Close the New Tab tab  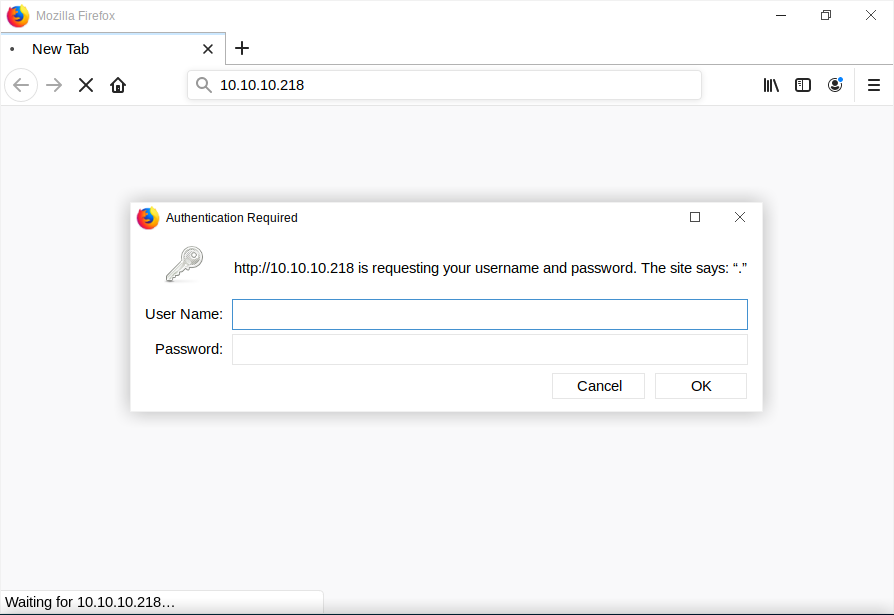[x=208, y=49]
